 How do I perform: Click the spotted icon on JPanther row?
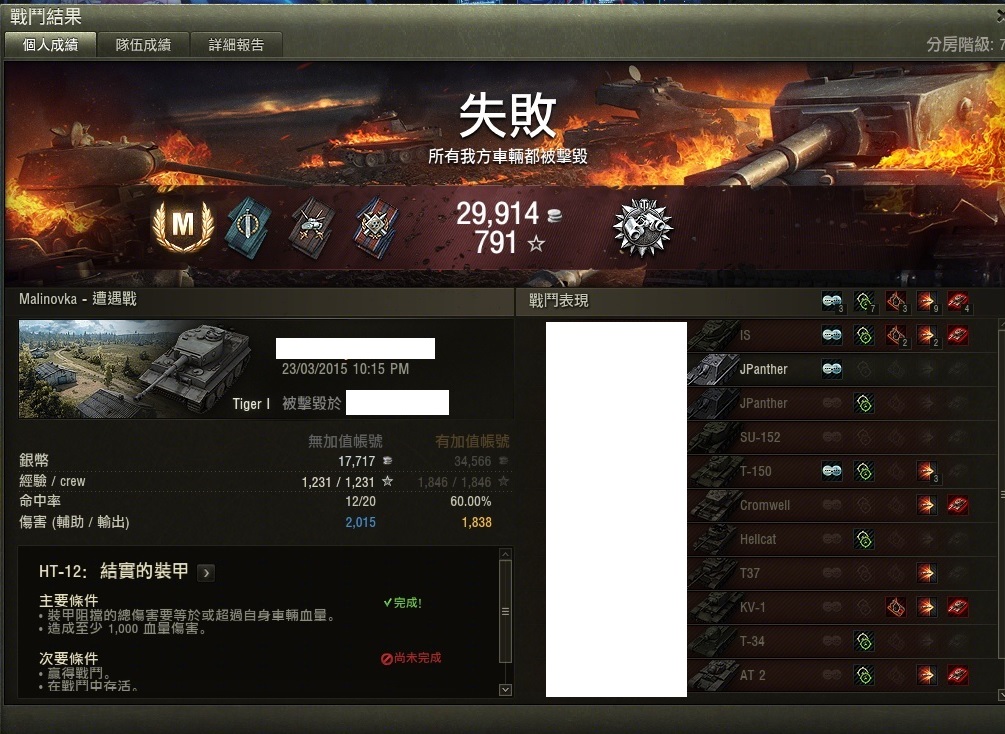tap(832, 369)
